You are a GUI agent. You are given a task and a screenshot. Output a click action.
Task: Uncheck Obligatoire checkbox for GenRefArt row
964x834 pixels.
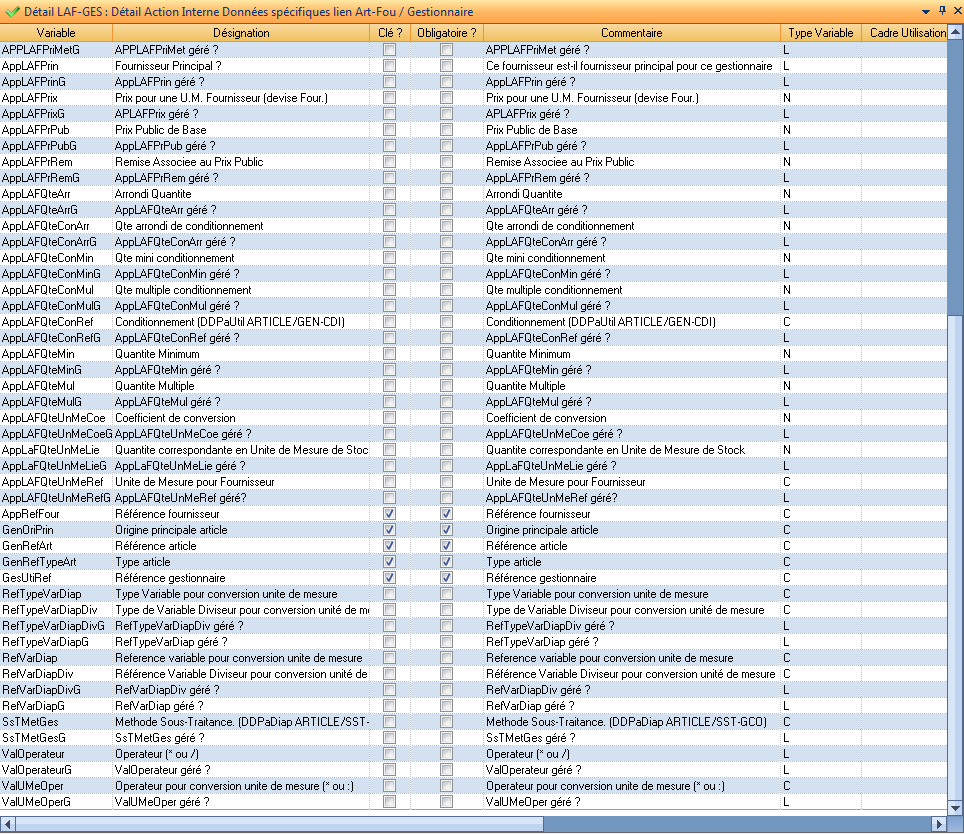446,546
